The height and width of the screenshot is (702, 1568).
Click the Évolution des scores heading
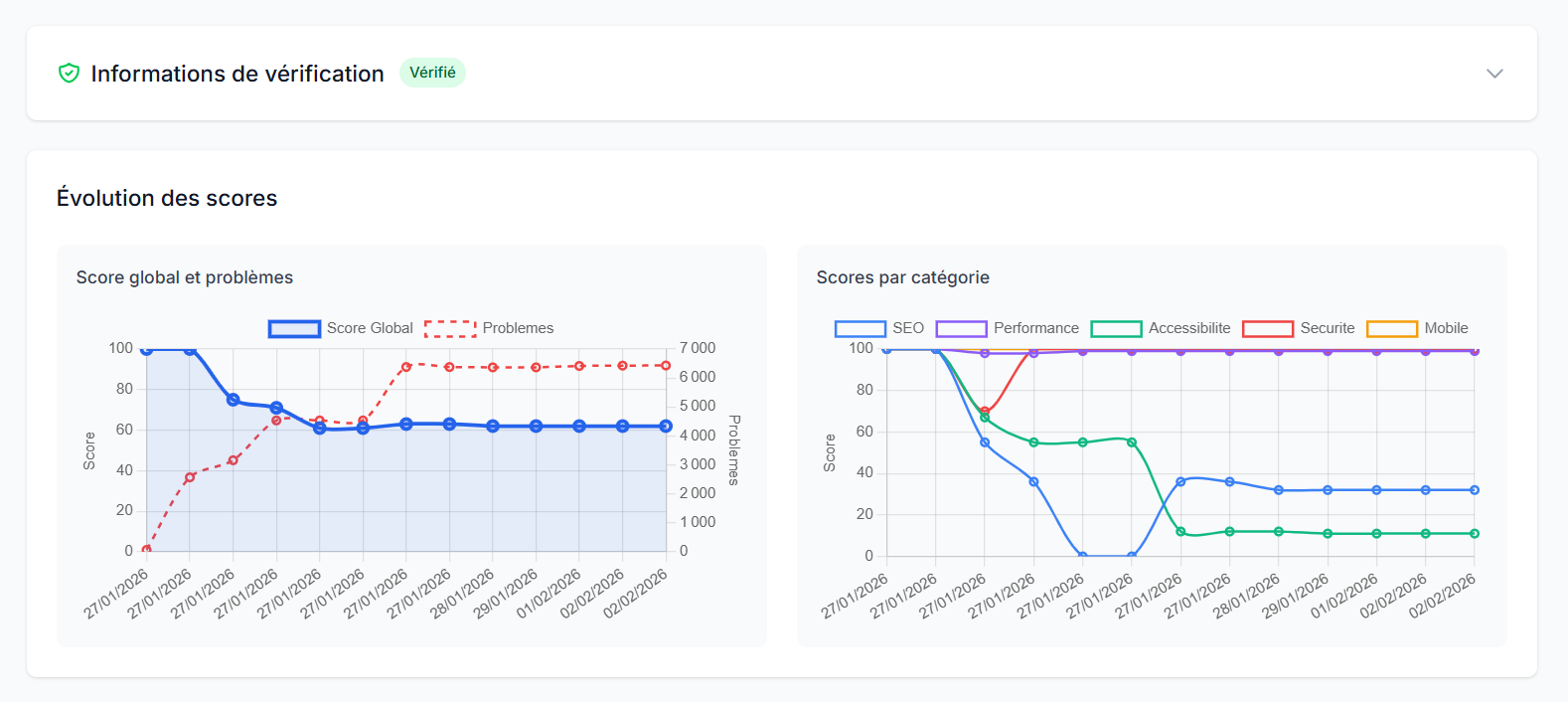pos(167,198)
